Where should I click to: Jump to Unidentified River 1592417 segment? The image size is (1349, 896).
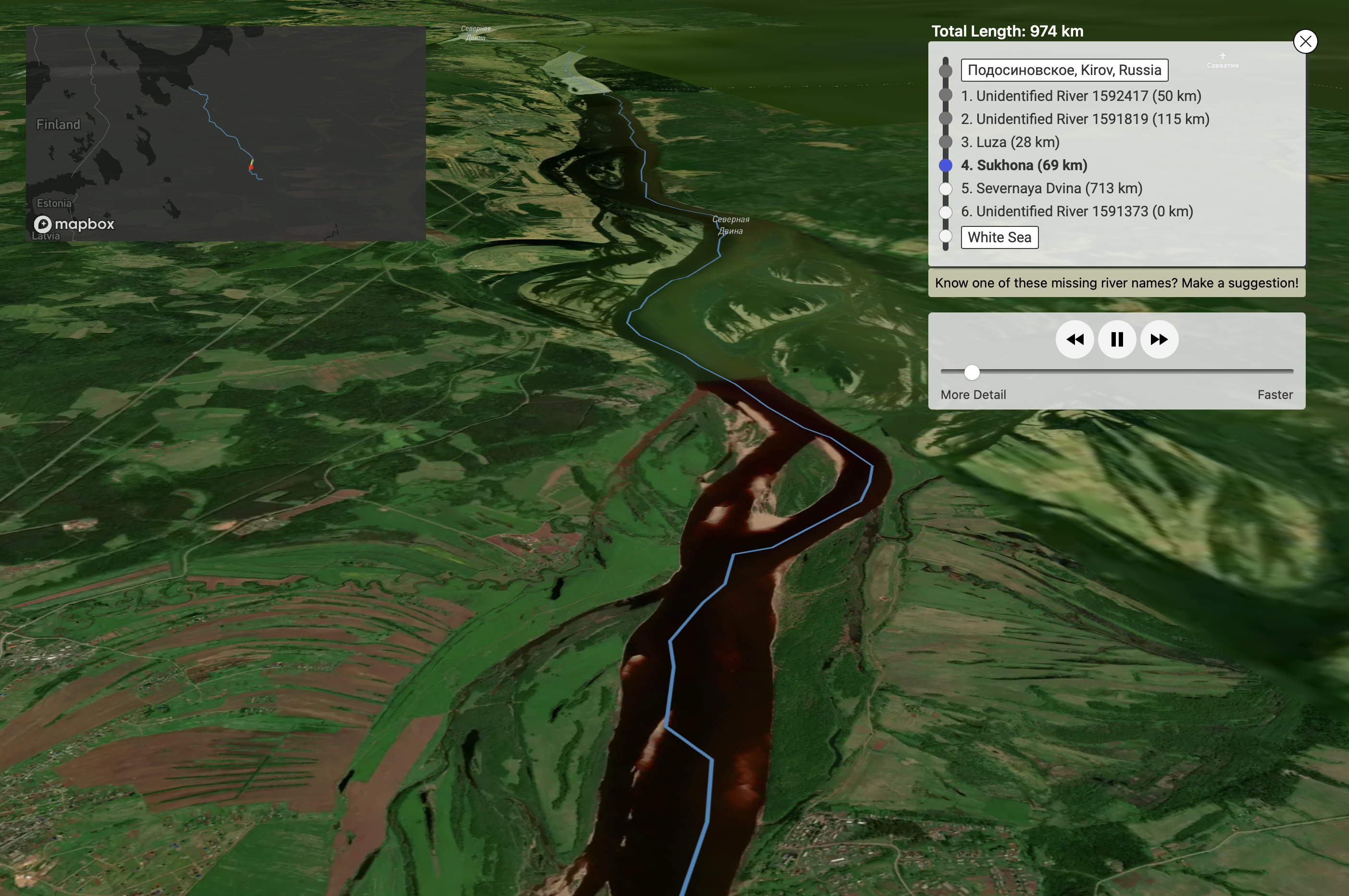[x=1081, y=96]
